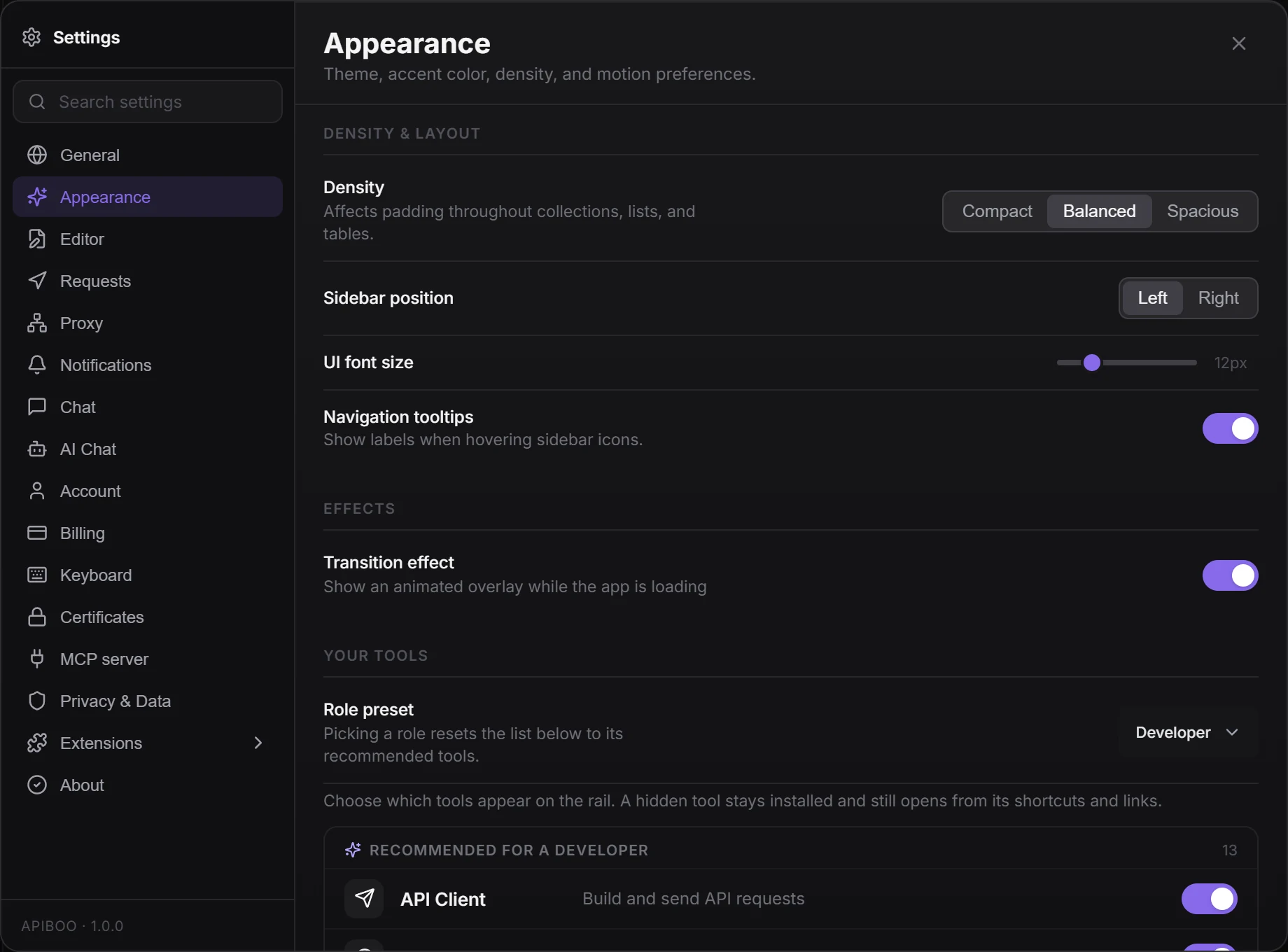Viewport: 1288px width, 952px height.
Task: Toggle API Client visibility on the rail
Action: pyautogui.click(x=1209, y=899)
